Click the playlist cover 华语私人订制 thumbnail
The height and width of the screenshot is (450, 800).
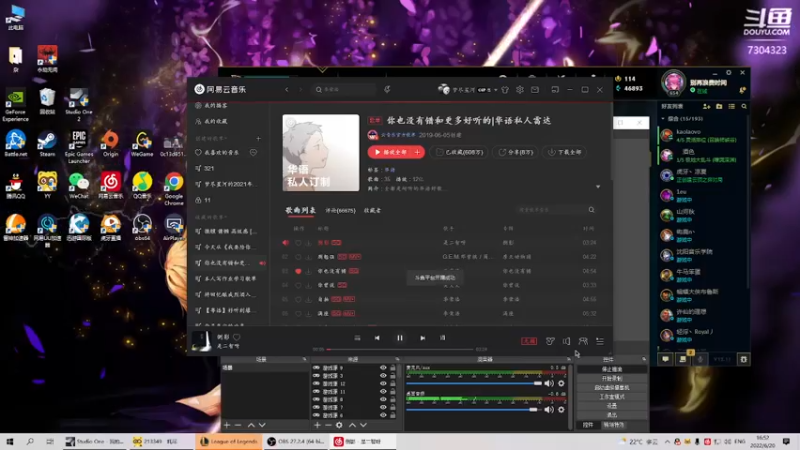pos(321,153)
